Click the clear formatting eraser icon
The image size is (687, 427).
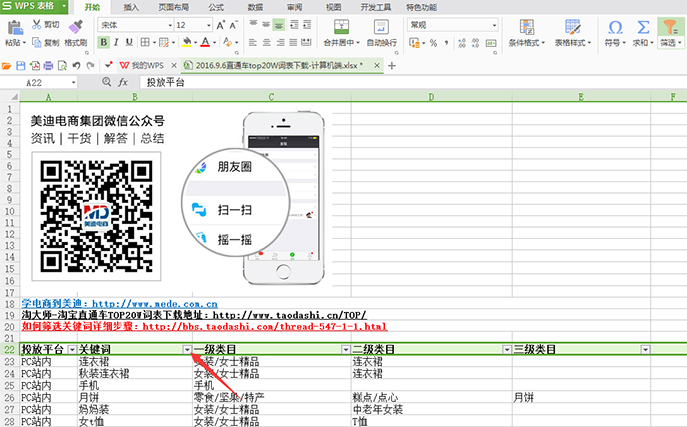click(227, 42)
